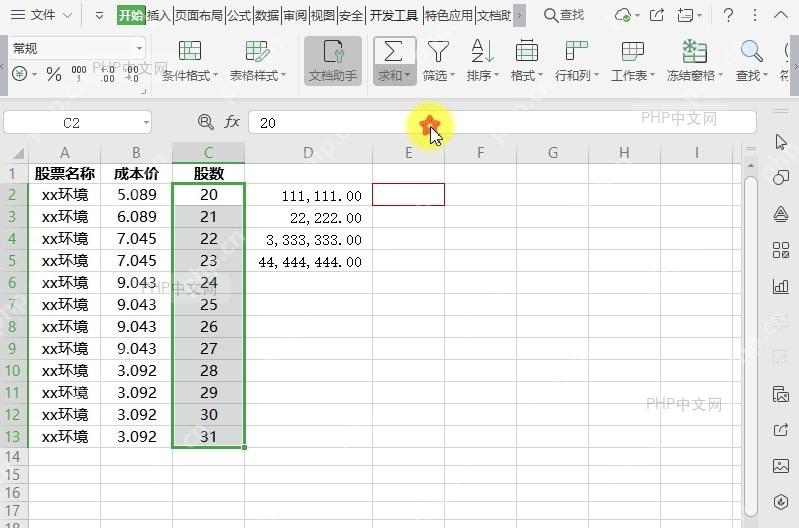Screen dimensions: 799x528
Task: Click the name box showing C2
Action: pyautogui.click(x=71, y=123)
